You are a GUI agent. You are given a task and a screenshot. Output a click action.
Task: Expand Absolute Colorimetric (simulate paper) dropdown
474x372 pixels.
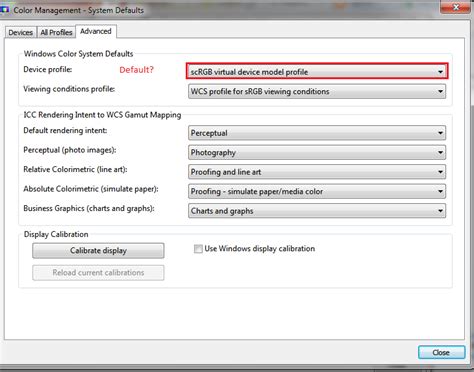pyautogui.click(x=317, y=191)
